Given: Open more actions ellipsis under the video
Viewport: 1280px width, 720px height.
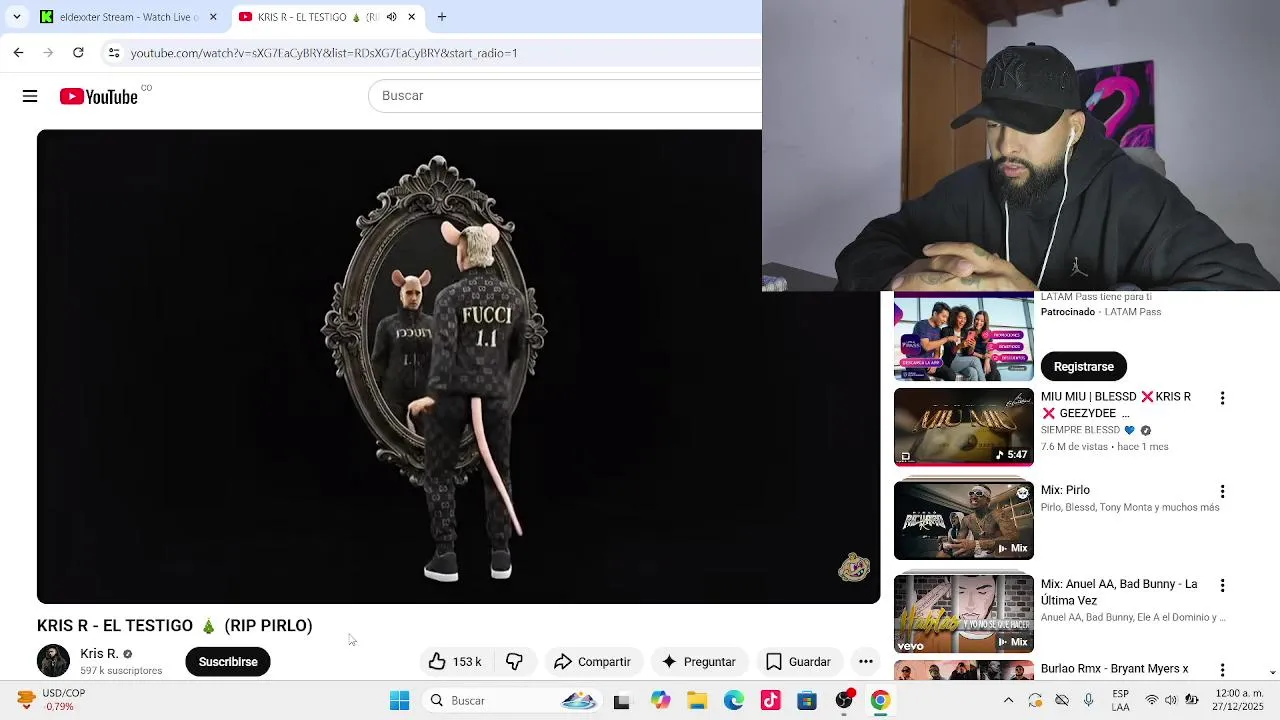Looking at the screenshot, I should click(866, 661).
